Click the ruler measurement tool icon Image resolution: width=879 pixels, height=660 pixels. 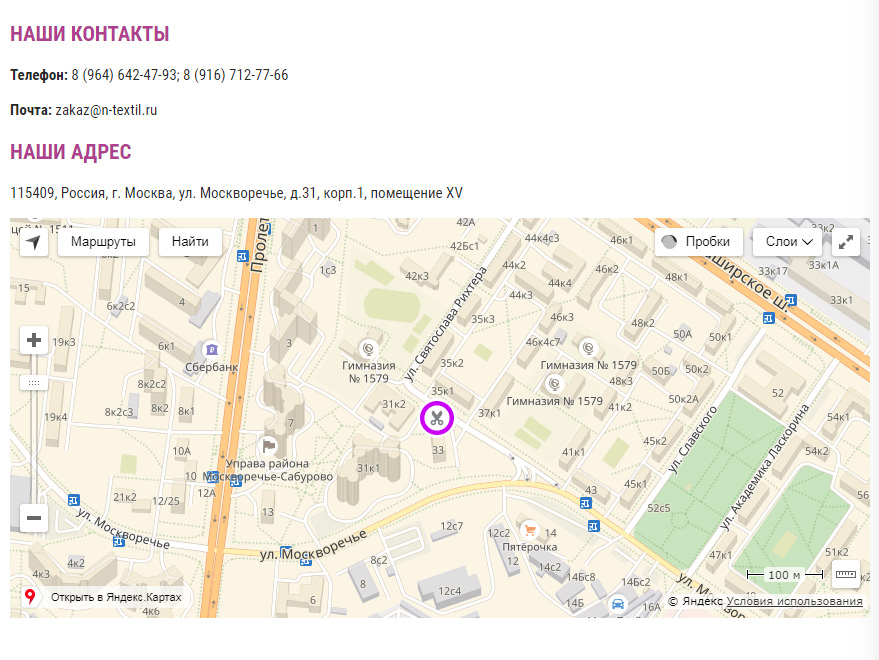tap(846, 574)
